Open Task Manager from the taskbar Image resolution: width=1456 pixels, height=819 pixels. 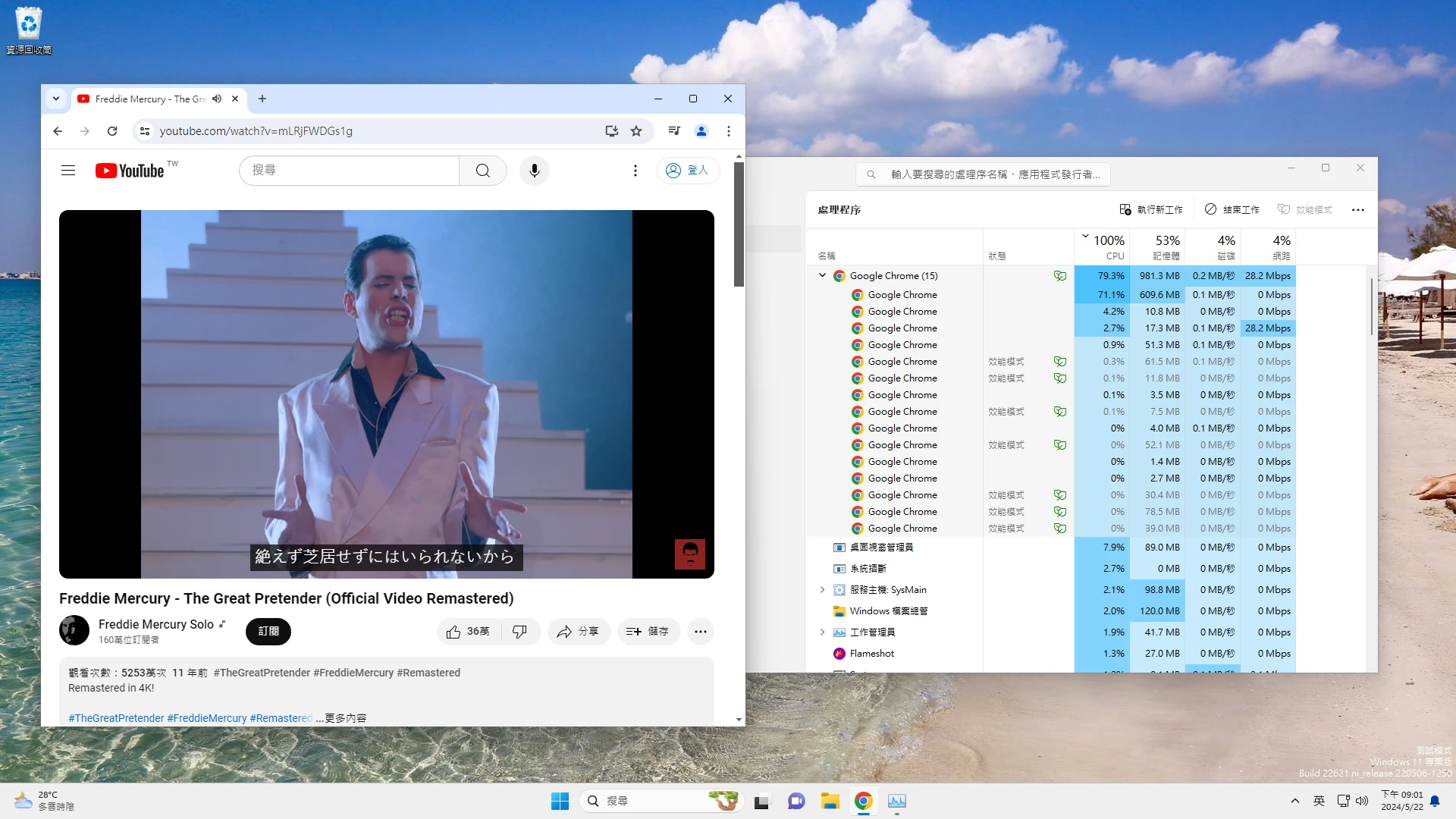pos(896,802)
